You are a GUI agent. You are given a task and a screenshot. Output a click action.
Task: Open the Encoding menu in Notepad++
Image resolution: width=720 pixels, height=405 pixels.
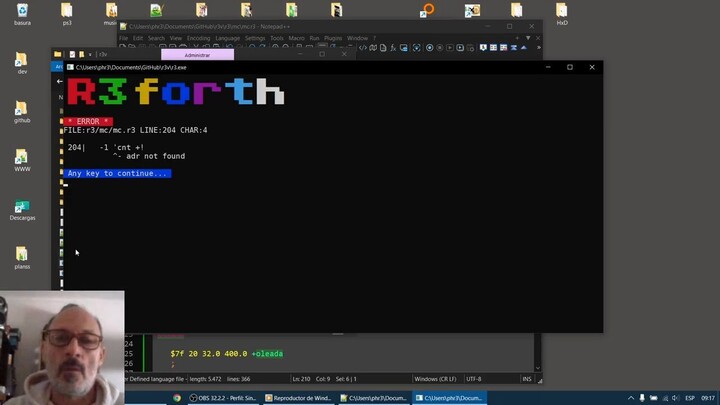[x=198, y=38]
